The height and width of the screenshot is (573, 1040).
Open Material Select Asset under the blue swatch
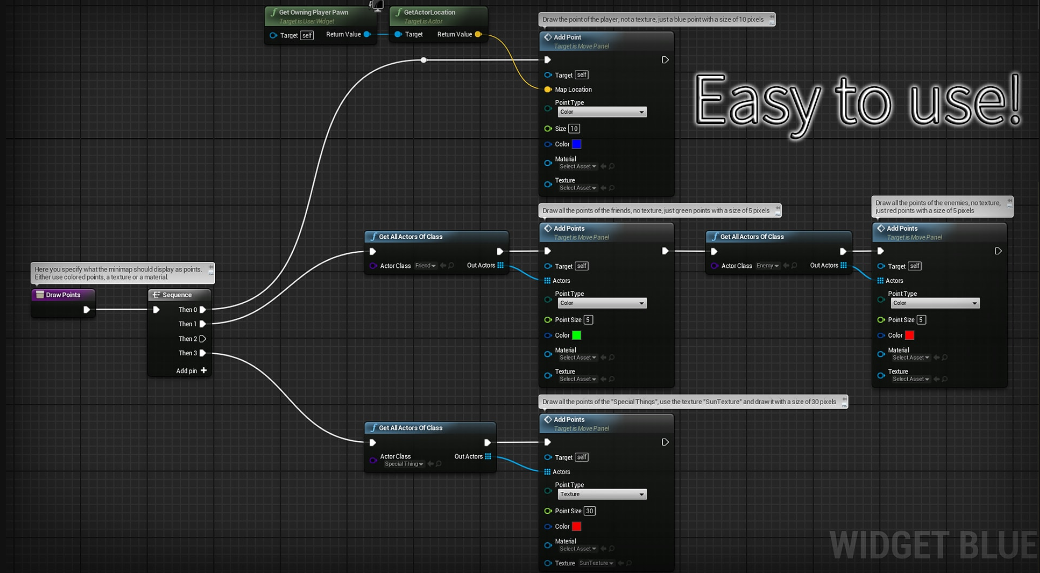[x=578, y=166]
